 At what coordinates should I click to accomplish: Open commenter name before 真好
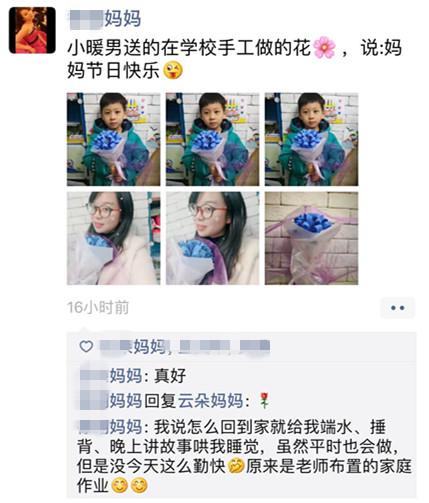tap(112, 376)
